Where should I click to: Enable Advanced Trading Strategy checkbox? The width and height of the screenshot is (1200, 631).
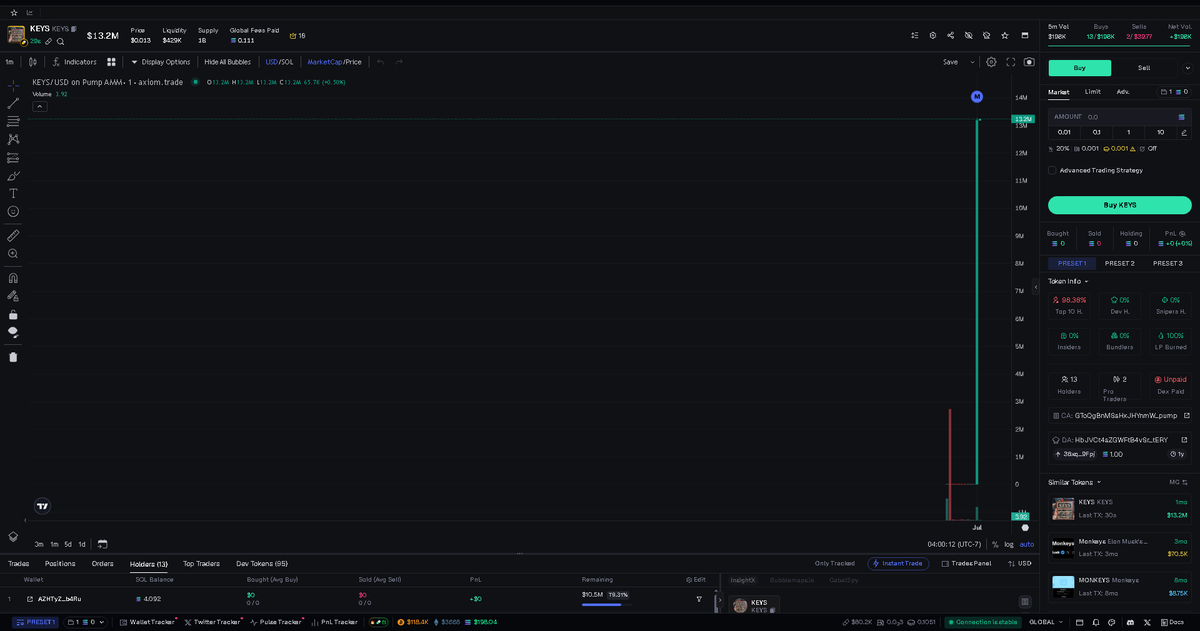pyautogui.click(x=1052, y=170)
